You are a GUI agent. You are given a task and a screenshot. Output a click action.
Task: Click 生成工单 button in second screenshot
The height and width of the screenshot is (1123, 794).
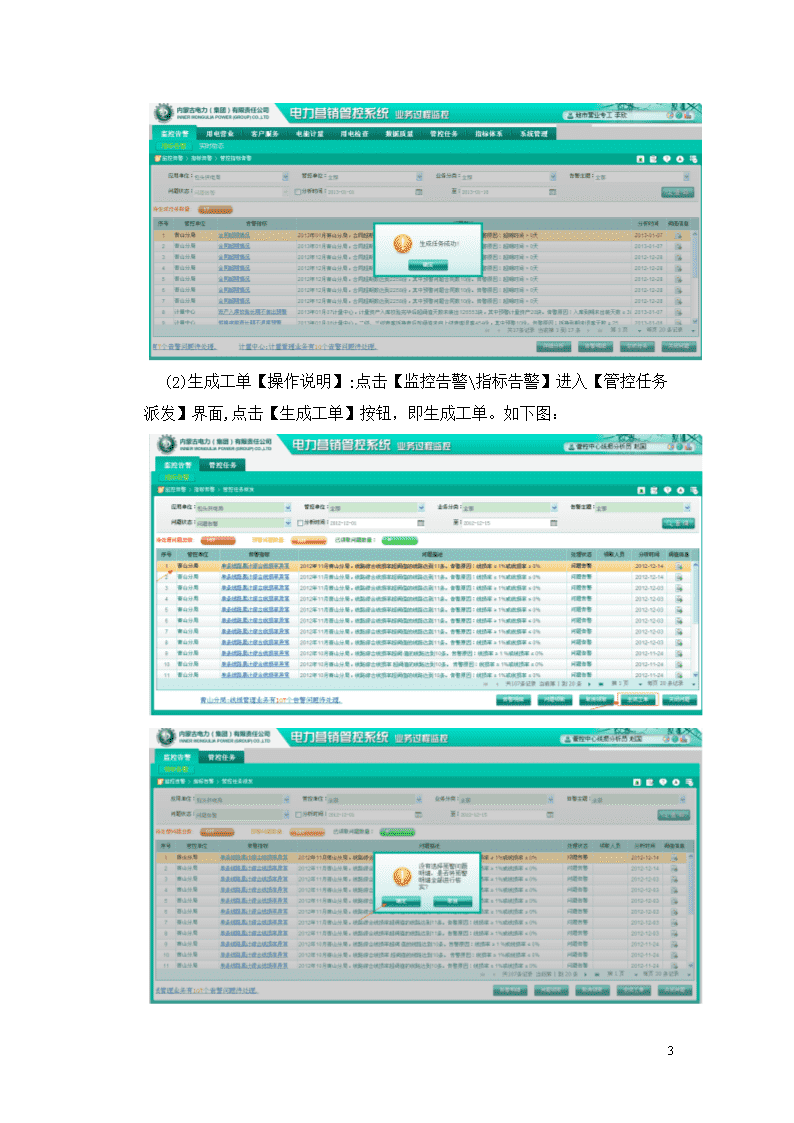pos(637,700)
